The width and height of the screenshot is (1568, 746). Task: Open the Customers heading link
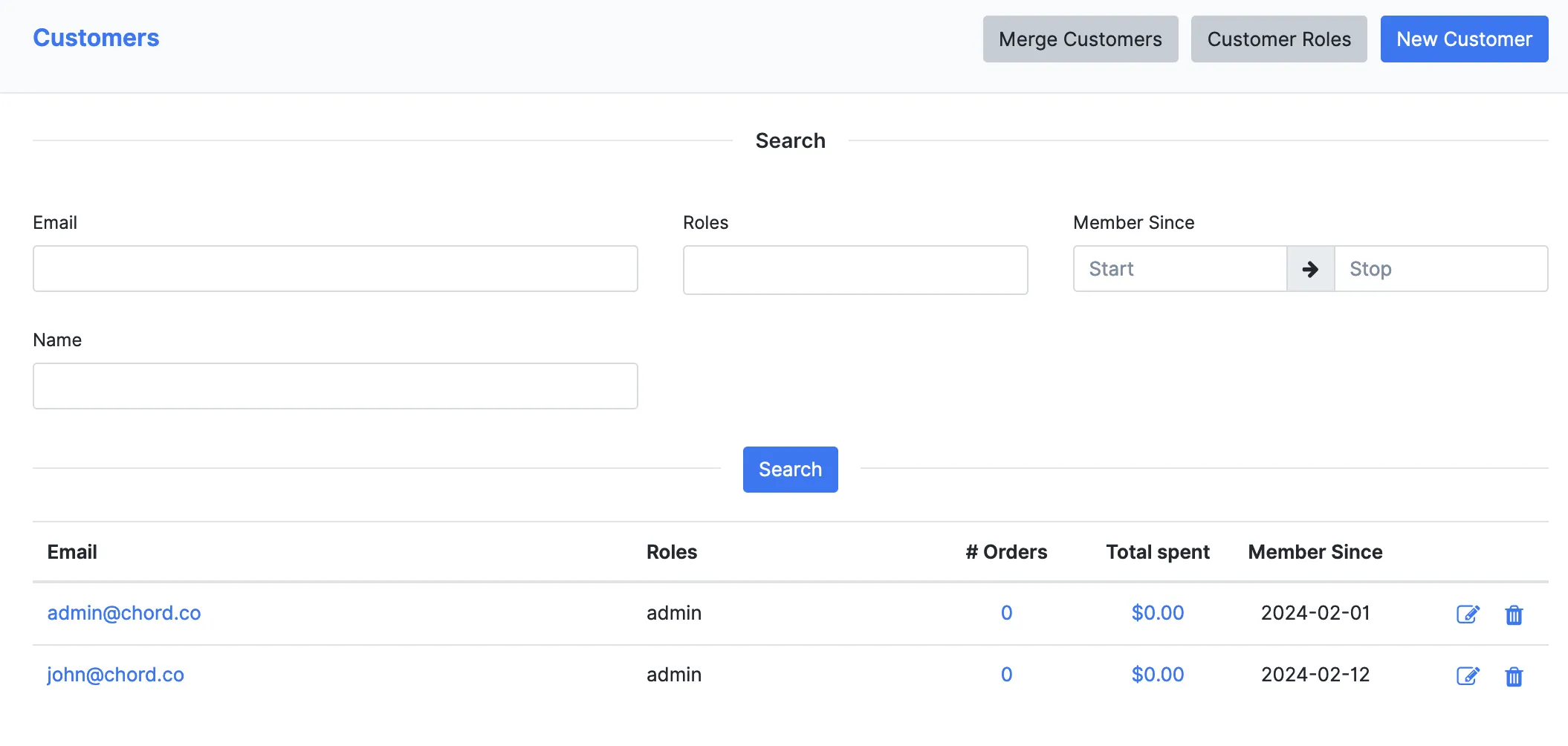click(x=96, y=38)
